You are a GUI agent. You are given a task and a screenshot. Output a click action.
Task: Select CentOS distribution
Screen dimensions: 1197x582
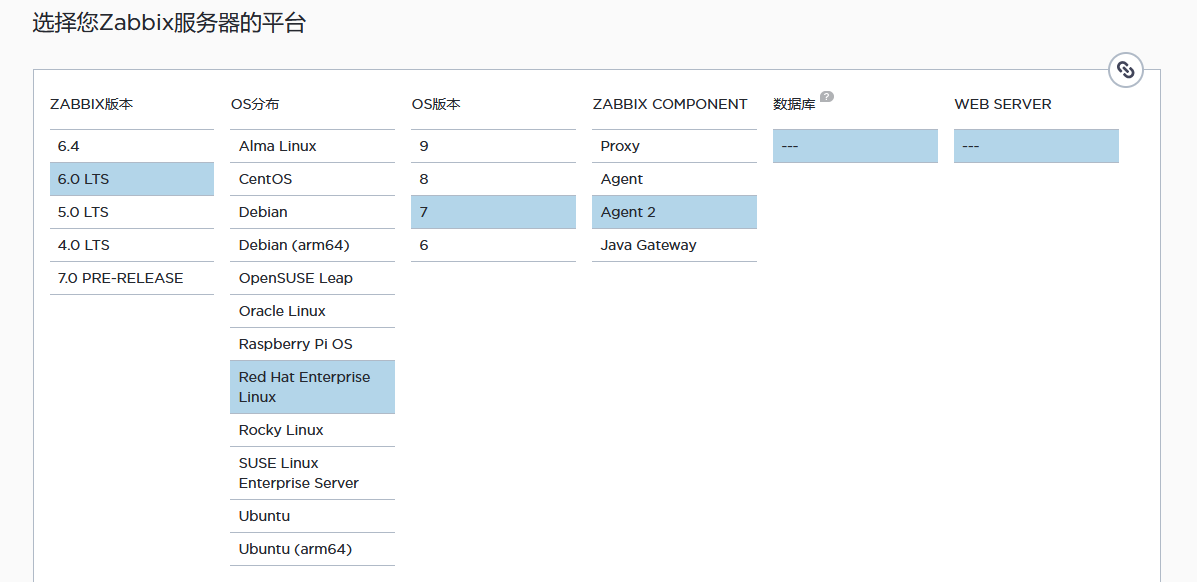[312, 179]
